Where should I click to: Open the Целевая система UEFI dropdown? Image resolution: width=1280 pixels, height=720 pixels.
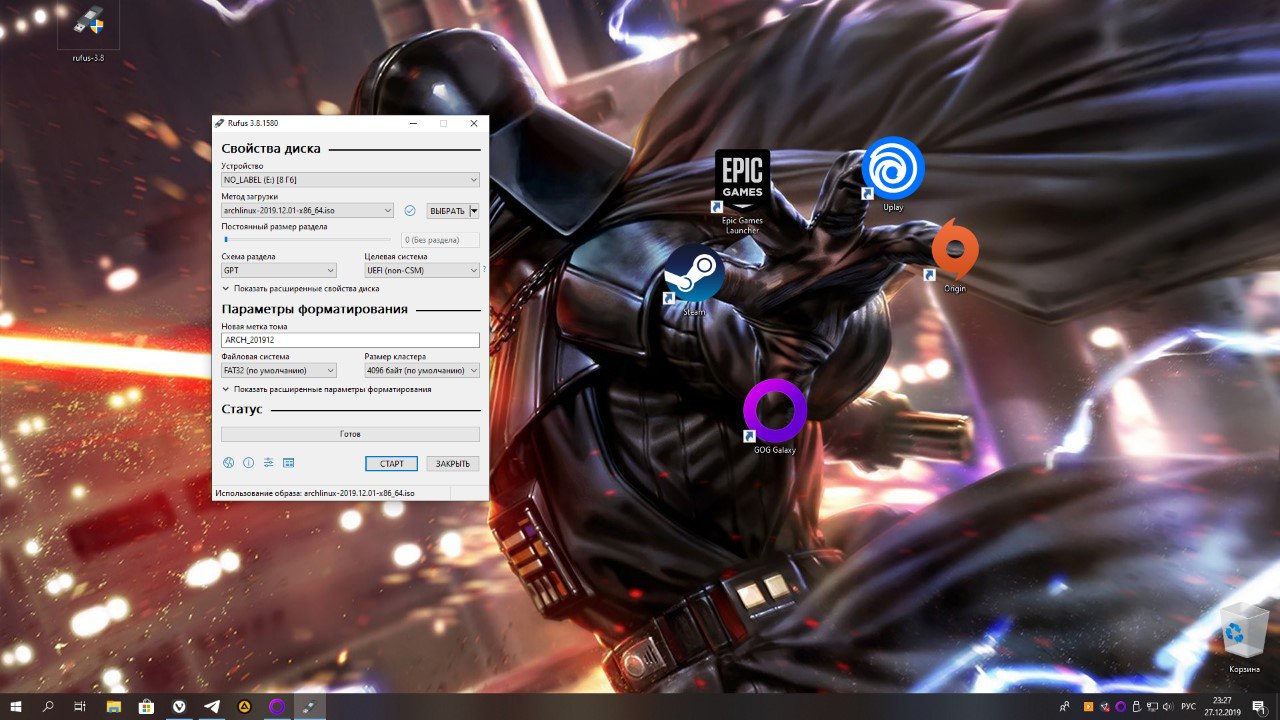pos(422,270)
